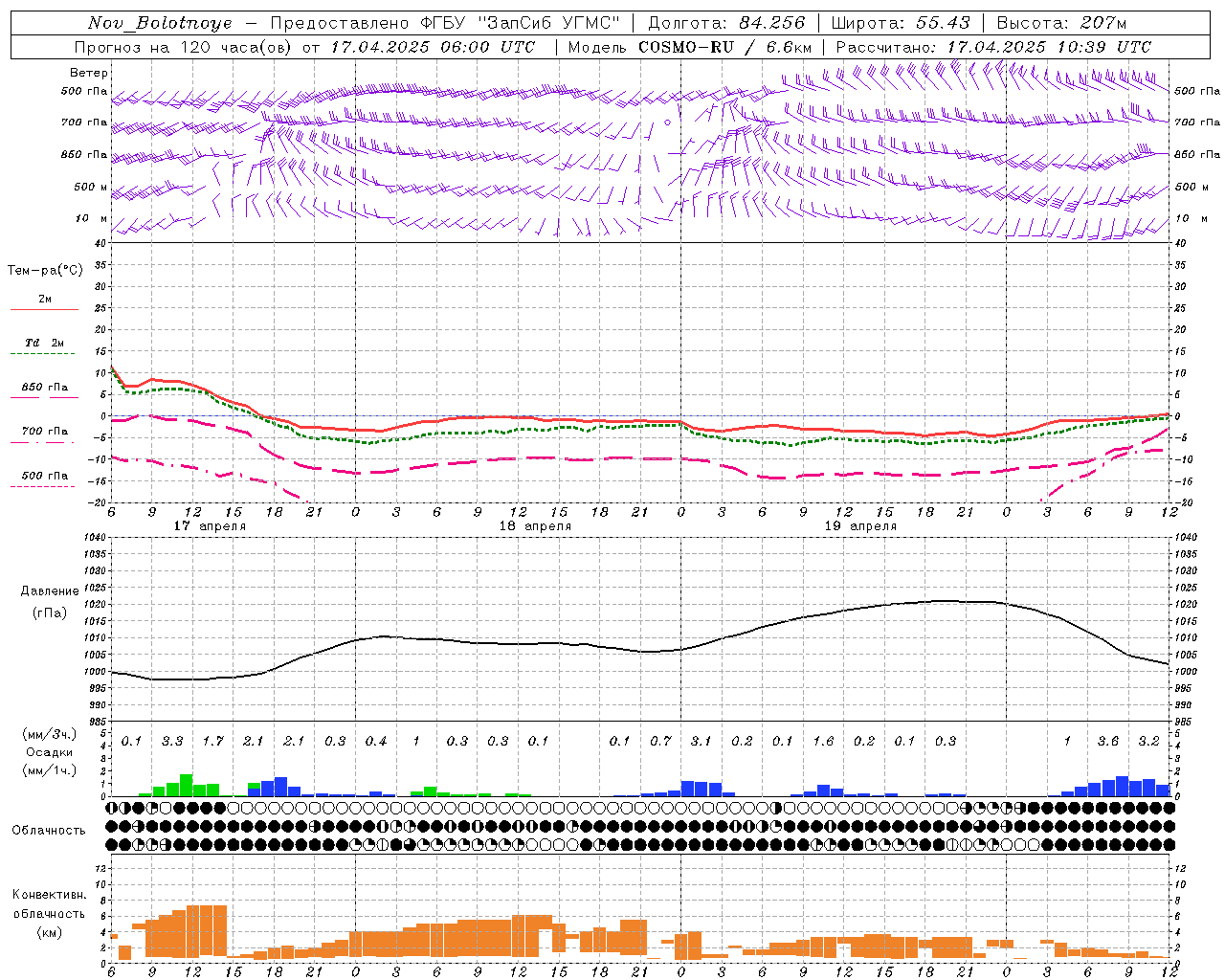This screenshot has height=980, width=1225.
Task: Click the 17 апреля date label
Action: [x=210, y=526]
